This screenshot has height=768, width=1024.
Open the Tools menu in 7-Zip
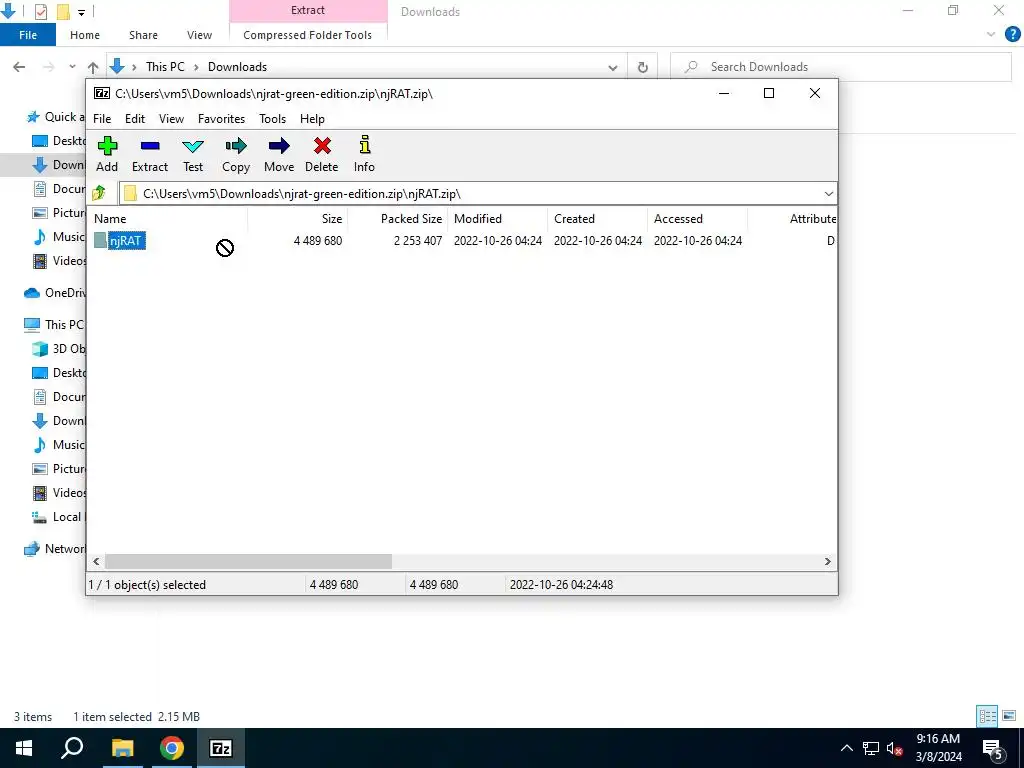point(272,119)
